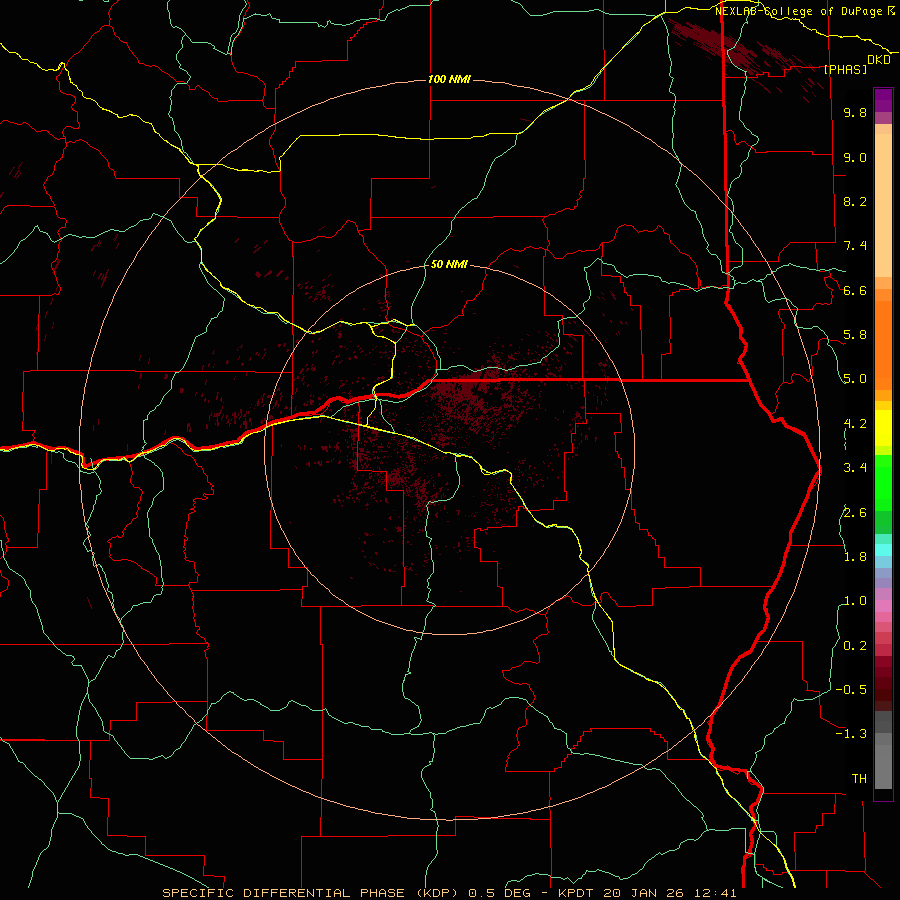
Task: Click the 20 JAN 26 date text
Action: (643, 893)
